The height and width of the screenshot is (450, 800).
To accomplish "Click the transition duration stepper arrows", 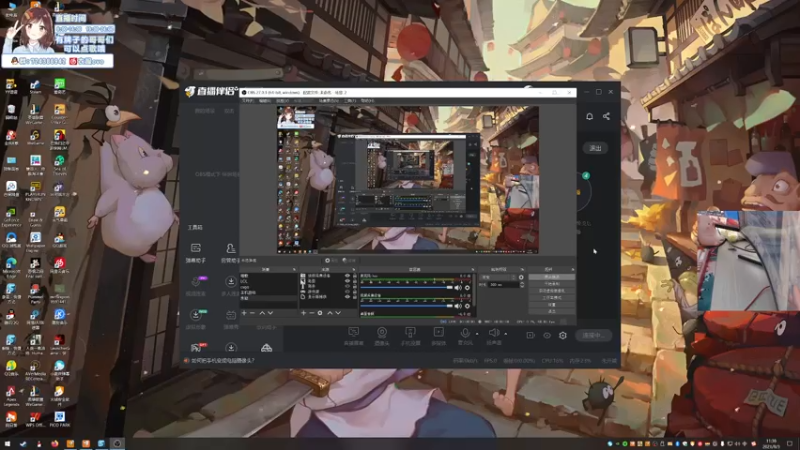I will (x=522, y=285).
